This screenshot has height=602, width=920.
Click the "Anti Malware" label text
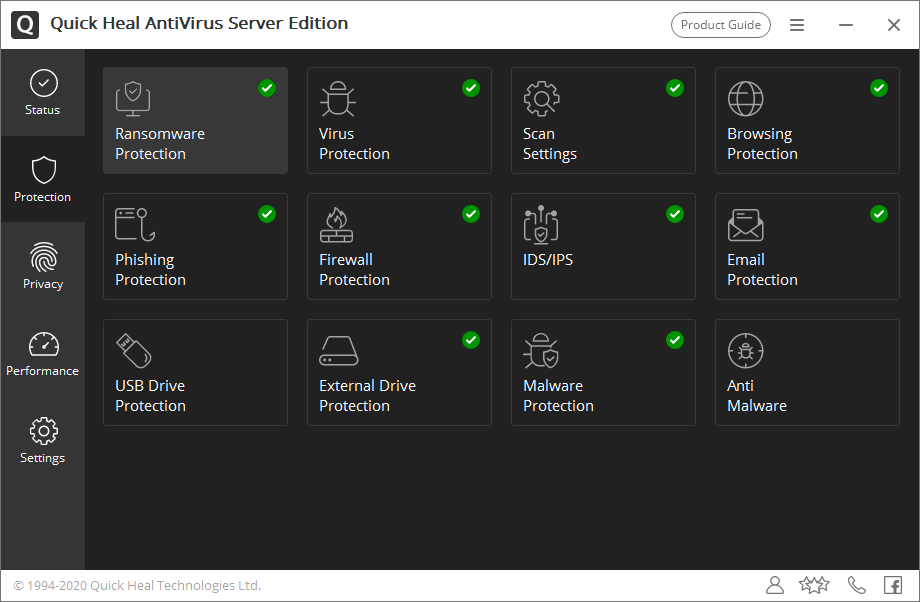click(757, 395)
